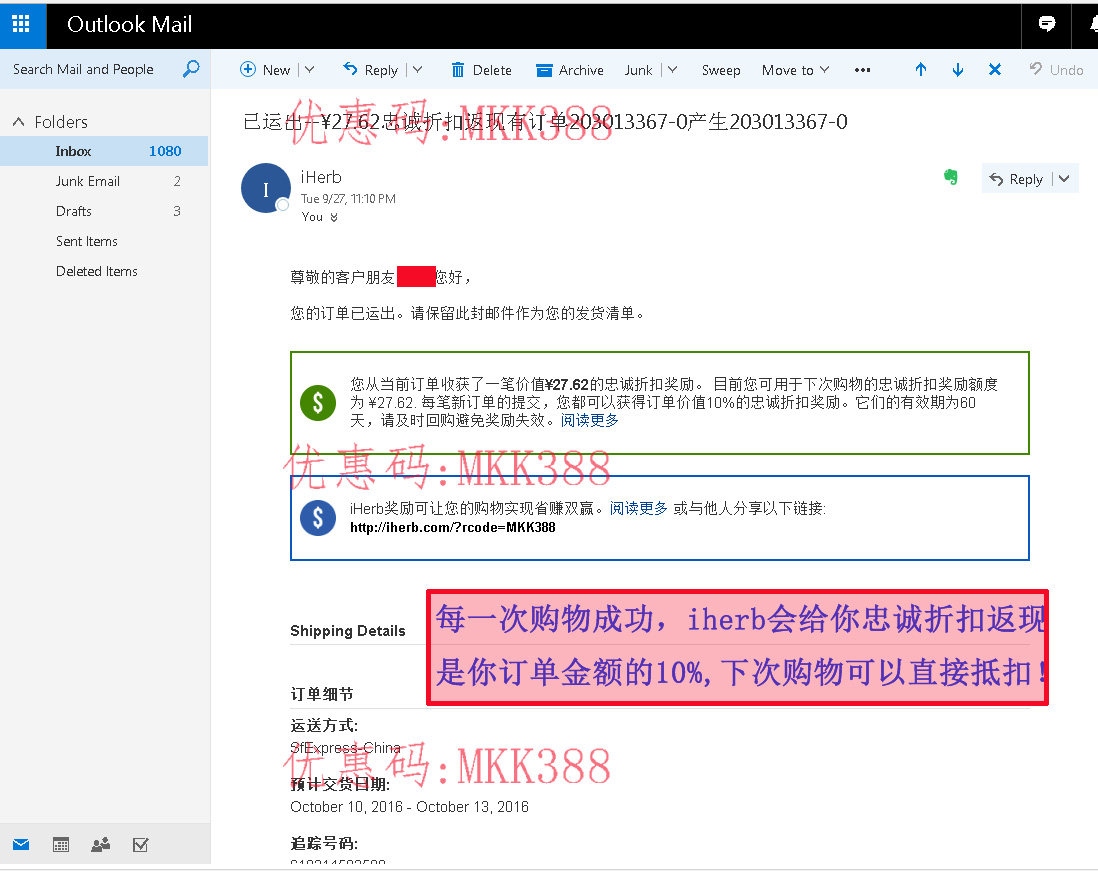
Task: Open the more actions ellipsis
Action: pos(863,70)
